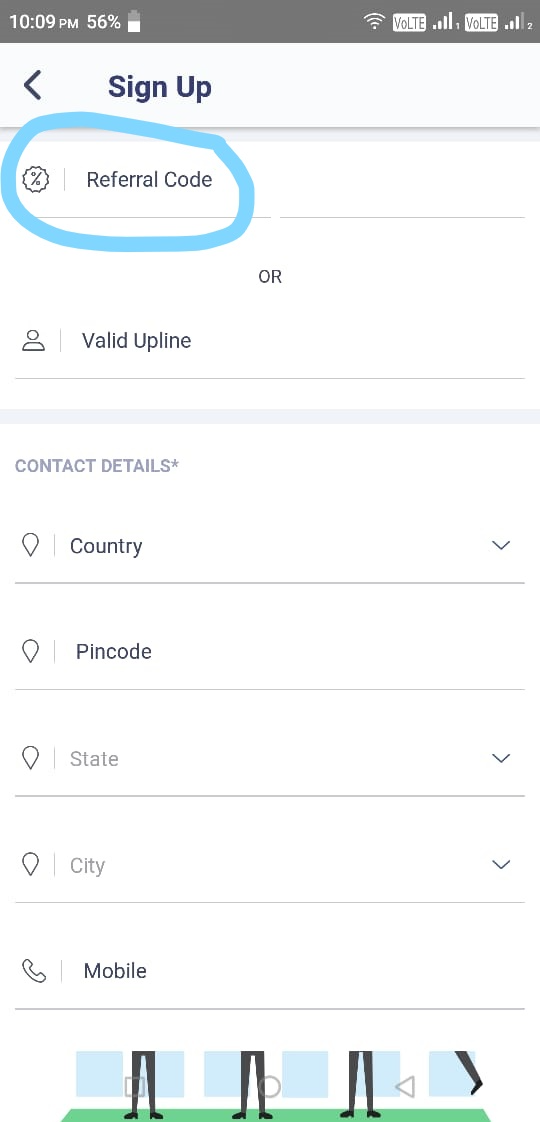Tap the percent badge icon for Referral Code
Viewport: 540px width, 1122px height.
35,179
